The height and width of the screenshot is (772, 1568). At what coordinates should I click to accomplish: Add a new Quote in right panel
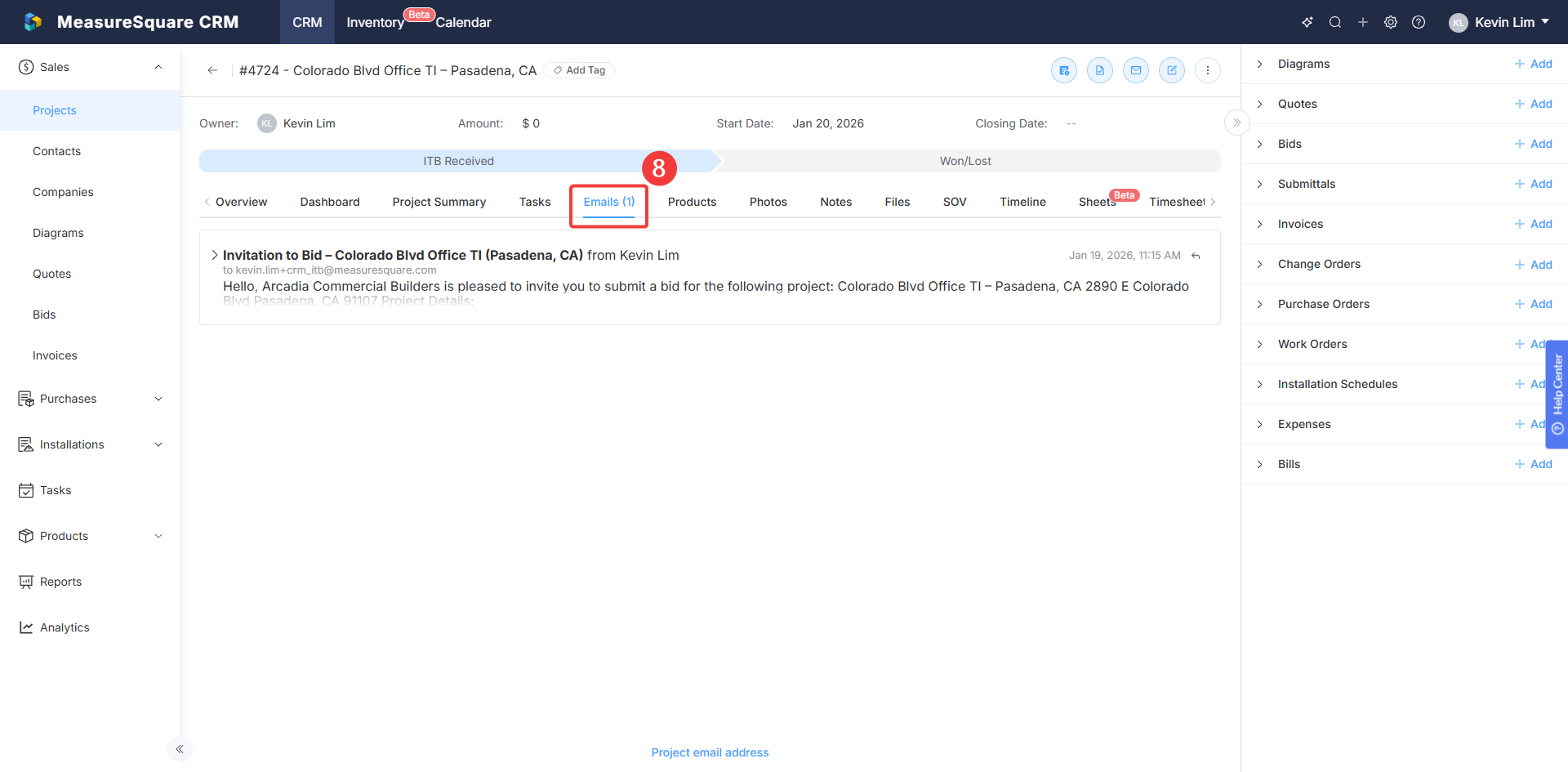point(1534,104)
